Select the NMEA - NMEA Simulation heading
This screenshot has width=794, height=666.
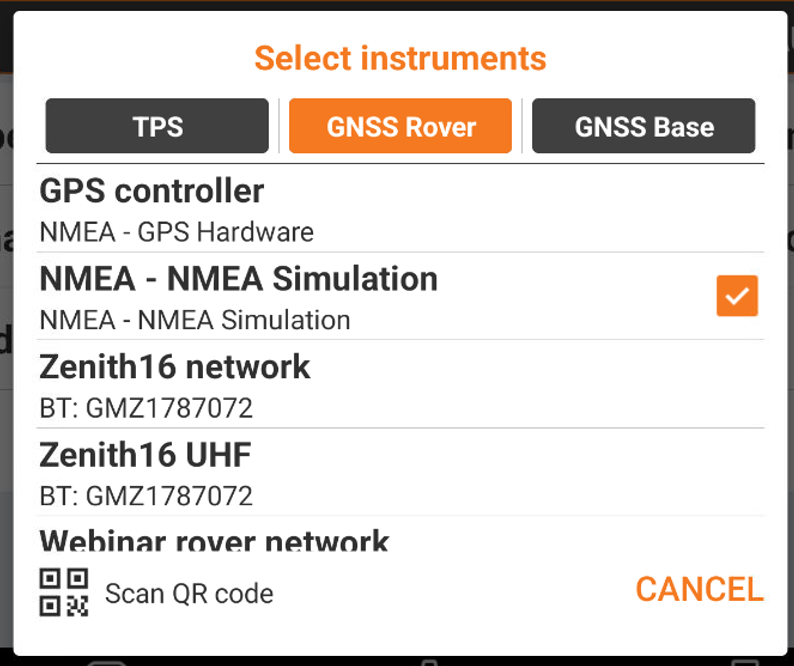pos(238,278)
